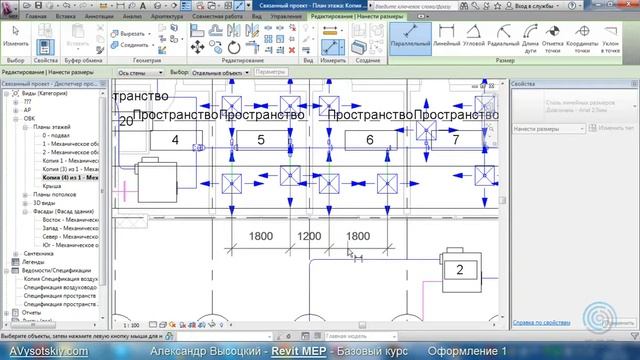Select the Уклон в точке tool
640x360 pixels.
pyautogui.click(x=610, y=38)
